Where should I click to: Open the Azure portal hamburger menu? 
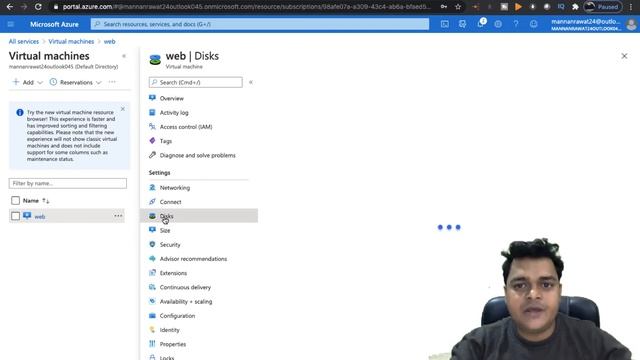coord(11,24)
